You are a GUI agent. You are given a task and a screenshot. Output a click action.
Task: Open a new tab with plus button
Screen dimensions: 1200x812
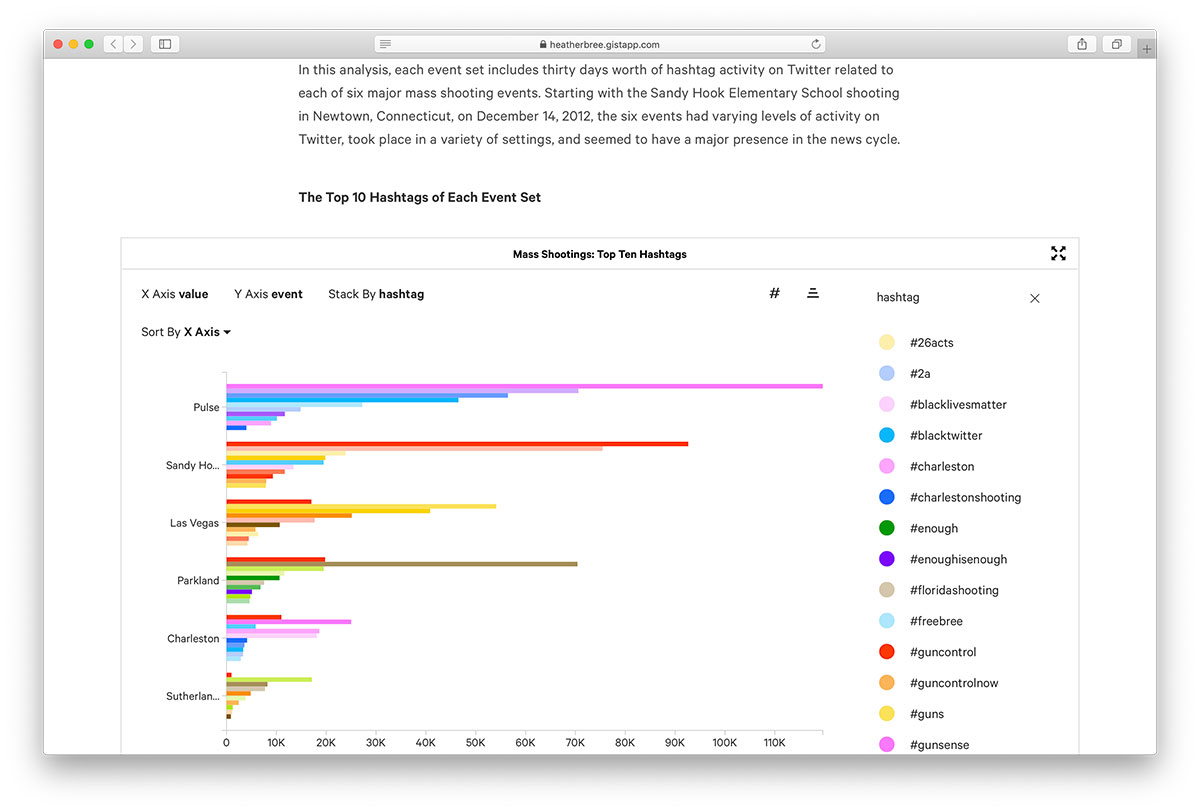click(1147, 49)
